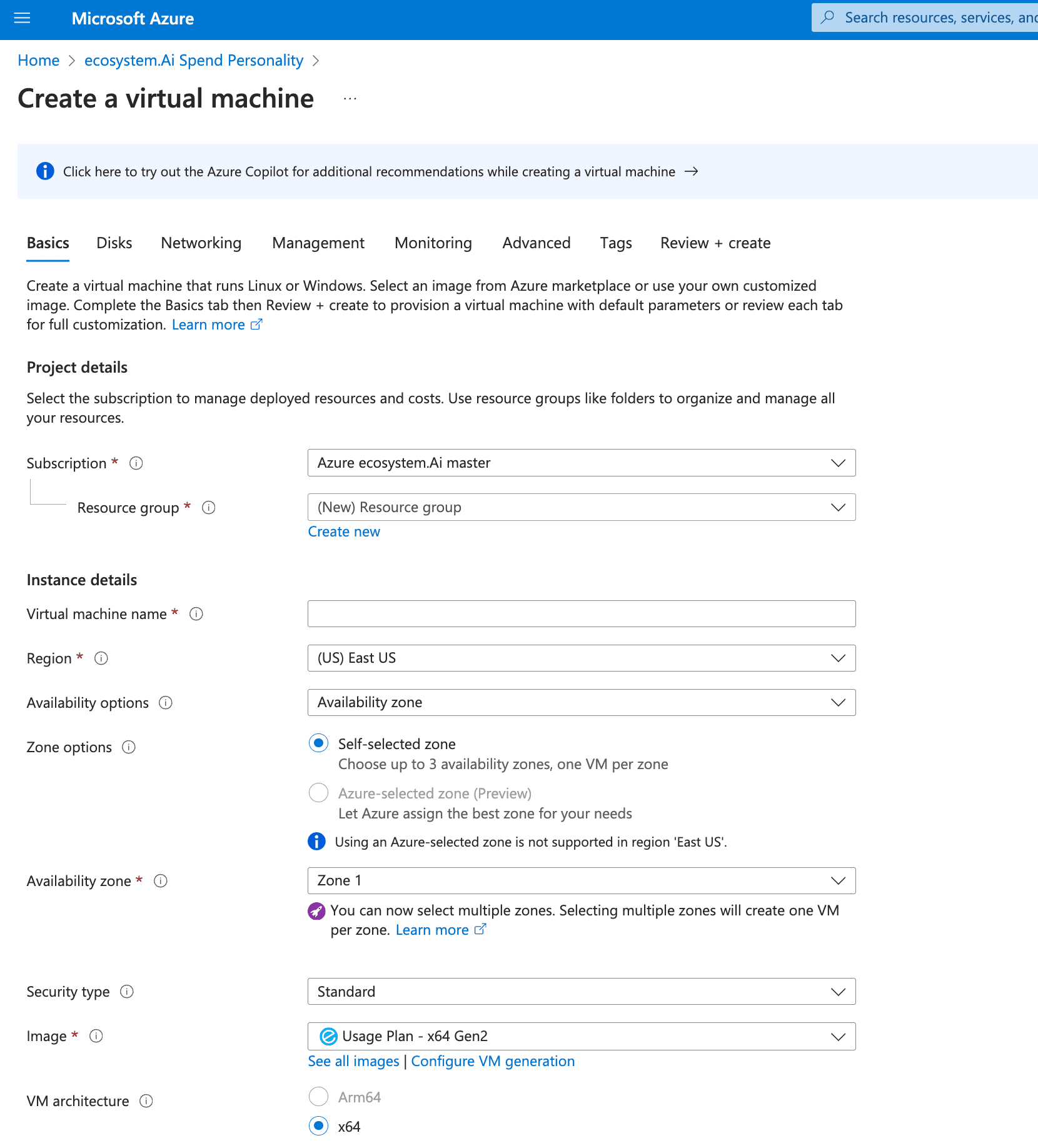Open the Security type dropdown

pos(581,992)
